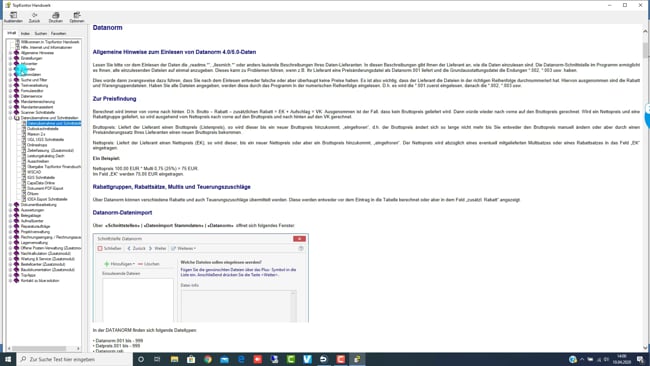650x366 pixels.
Task: Select the highlighted Datenübernahme und Schnittstellen subtopic
Action: (x=54, y=124)
